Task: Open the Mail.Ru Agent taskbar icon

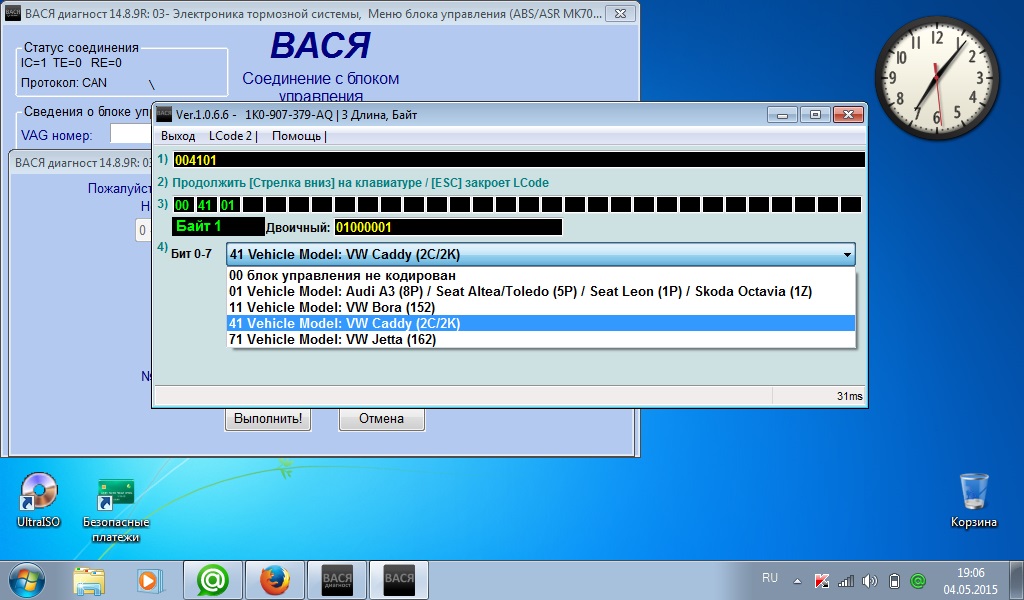Action: click(x=213, y=580)
